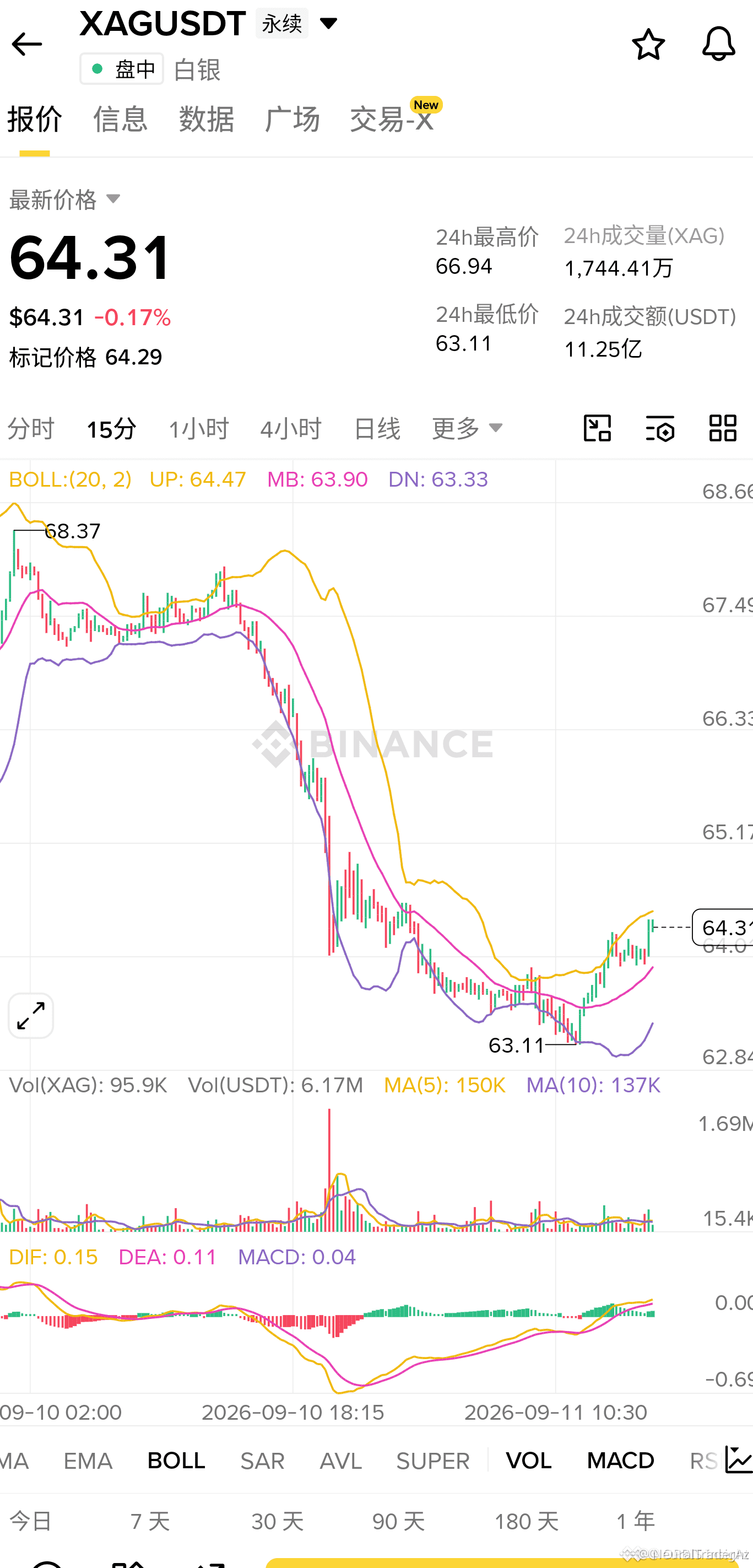Open the grid layout icon
This screenshot has width=753, height=1568.
point(723,428)
